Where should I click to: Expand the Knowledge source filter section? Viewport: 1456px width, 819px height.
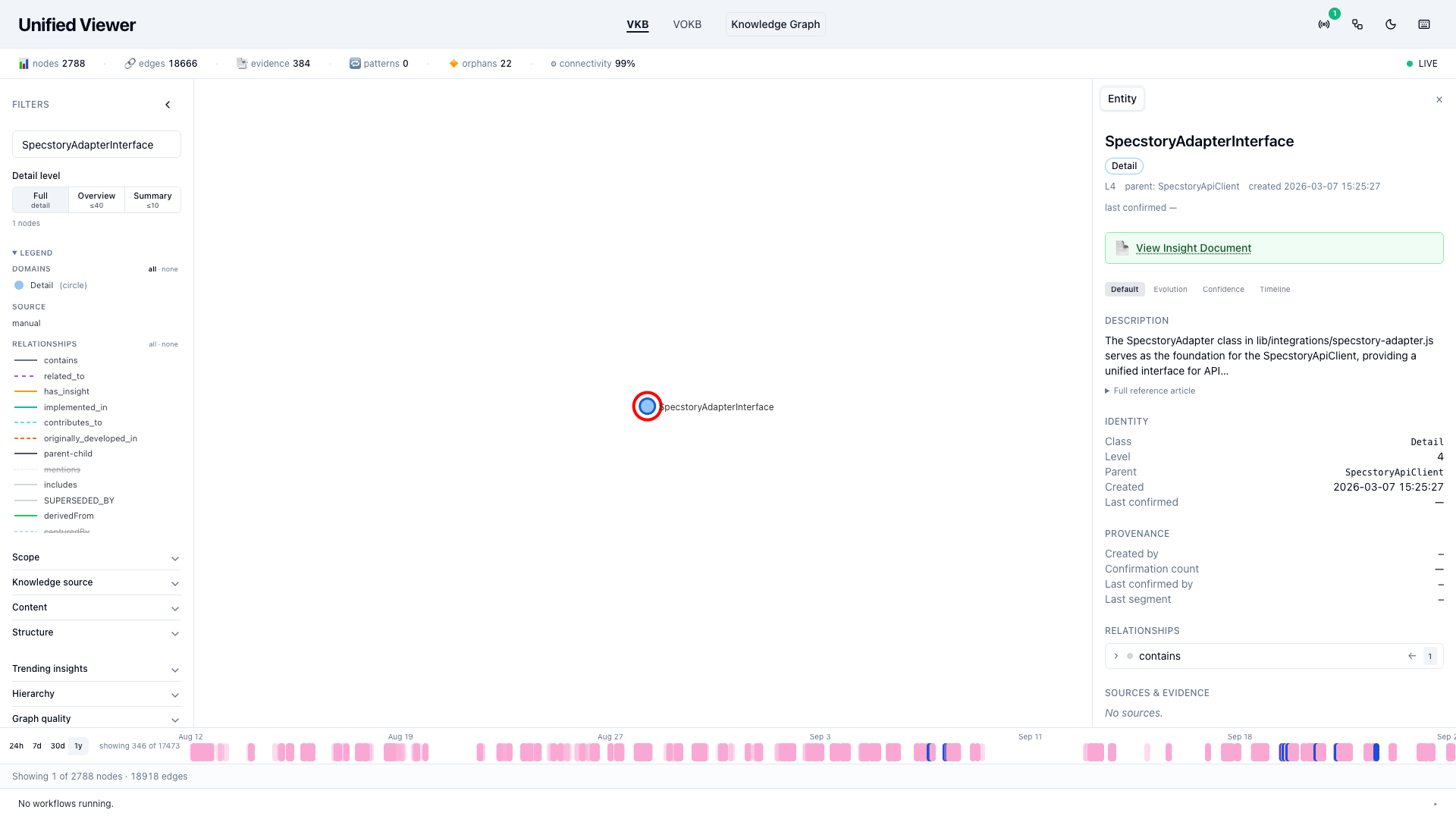pos(96,582)
